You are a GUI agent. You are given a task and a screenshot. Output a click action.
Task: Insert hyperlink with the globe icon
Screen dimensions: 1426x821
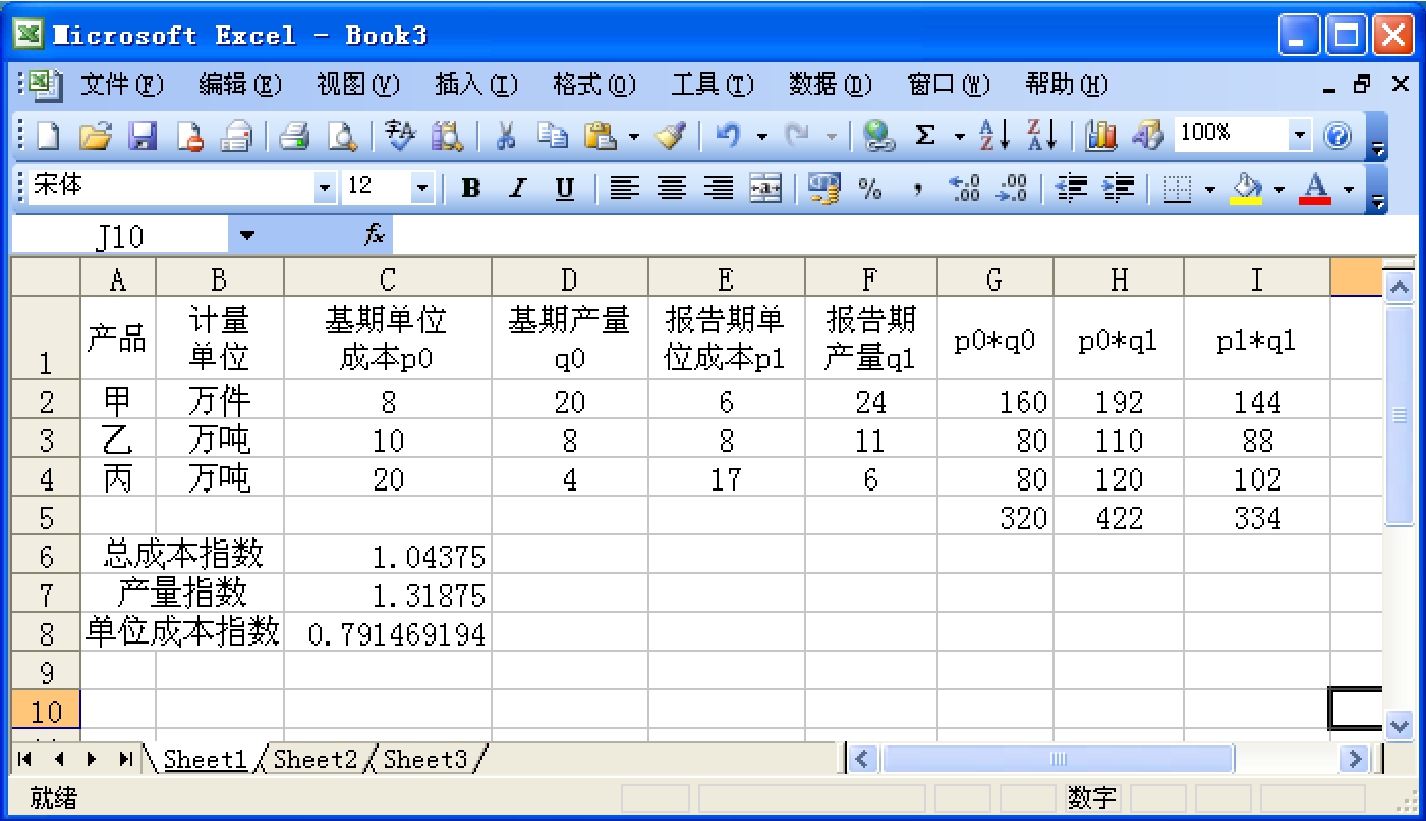tap(878, 135)
